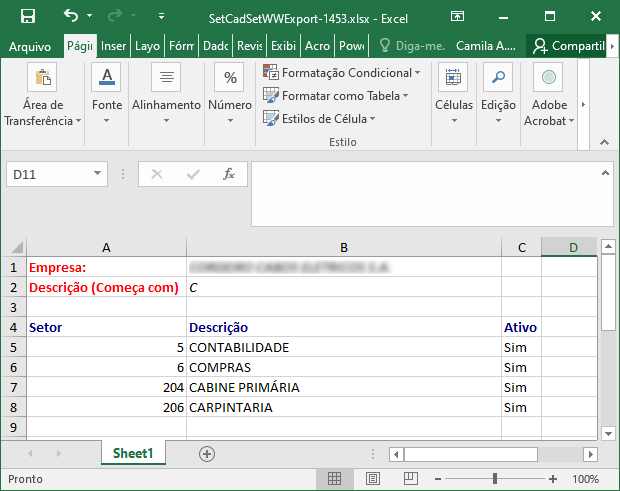Open Estilos de Célula dropdown
The width and height of the screenshot is (620, 491).
(319, 119)
